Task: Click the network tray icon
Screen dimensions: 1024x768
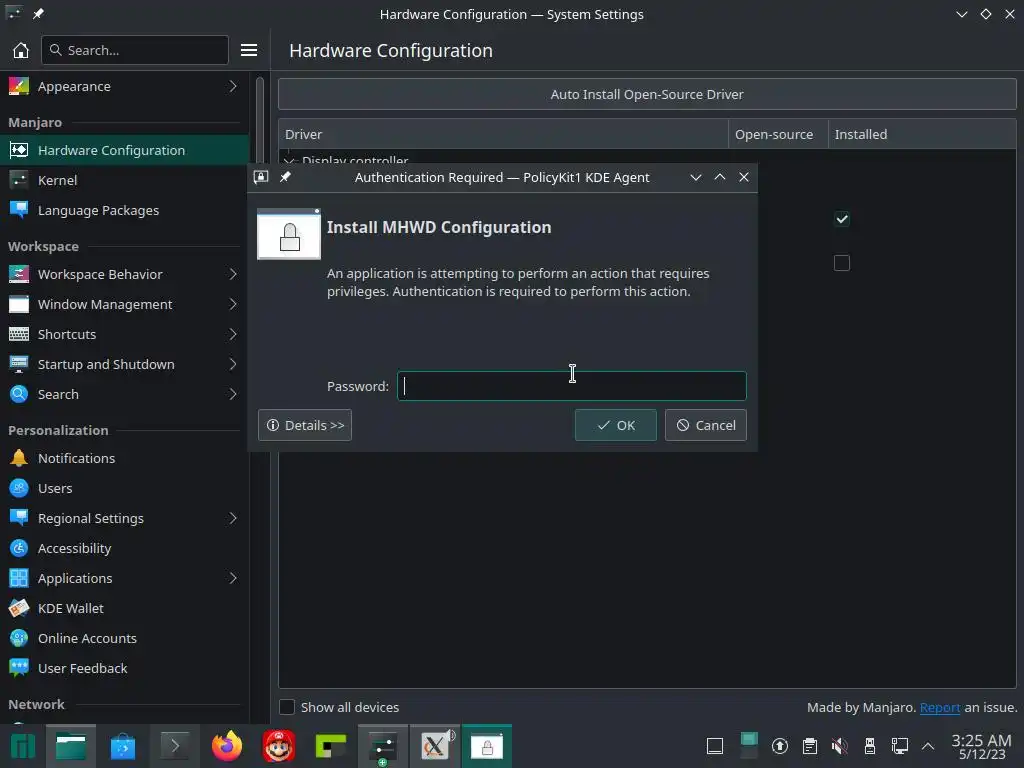Action: click(900, 746)
